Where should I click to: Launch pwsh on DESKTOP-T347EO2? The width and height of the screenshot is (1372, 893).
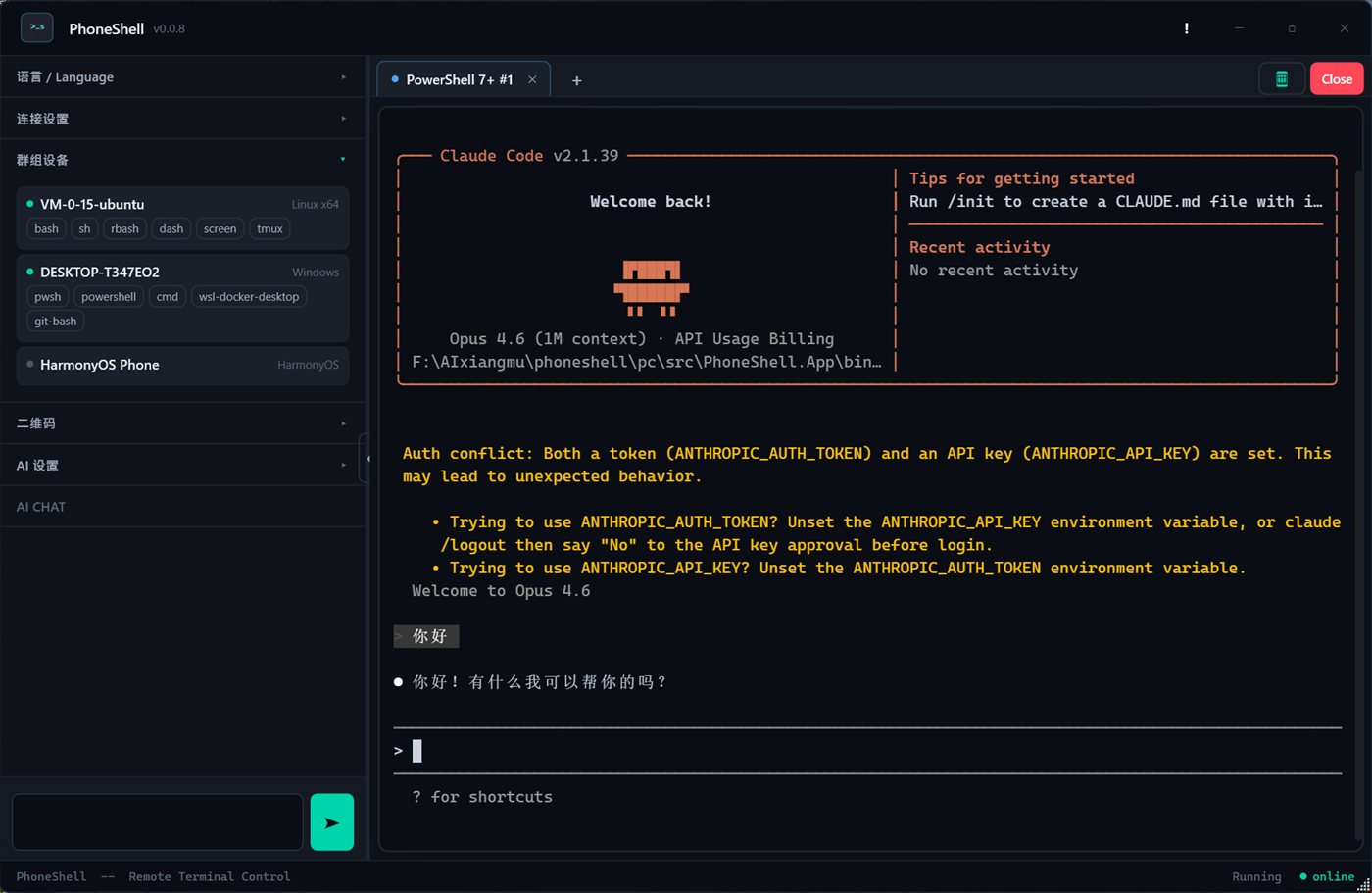(47, 297)
